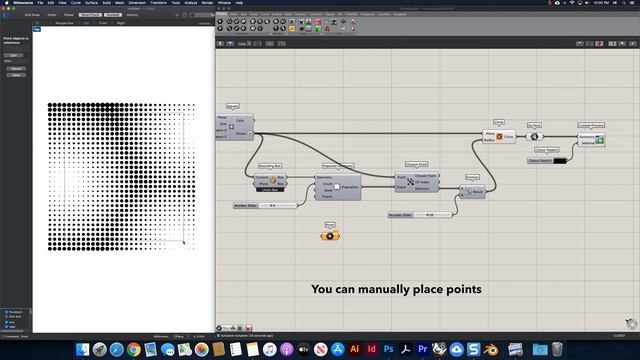Select the Bounding Box component icon
Screen dimensions: 640x360
point(273,180)
